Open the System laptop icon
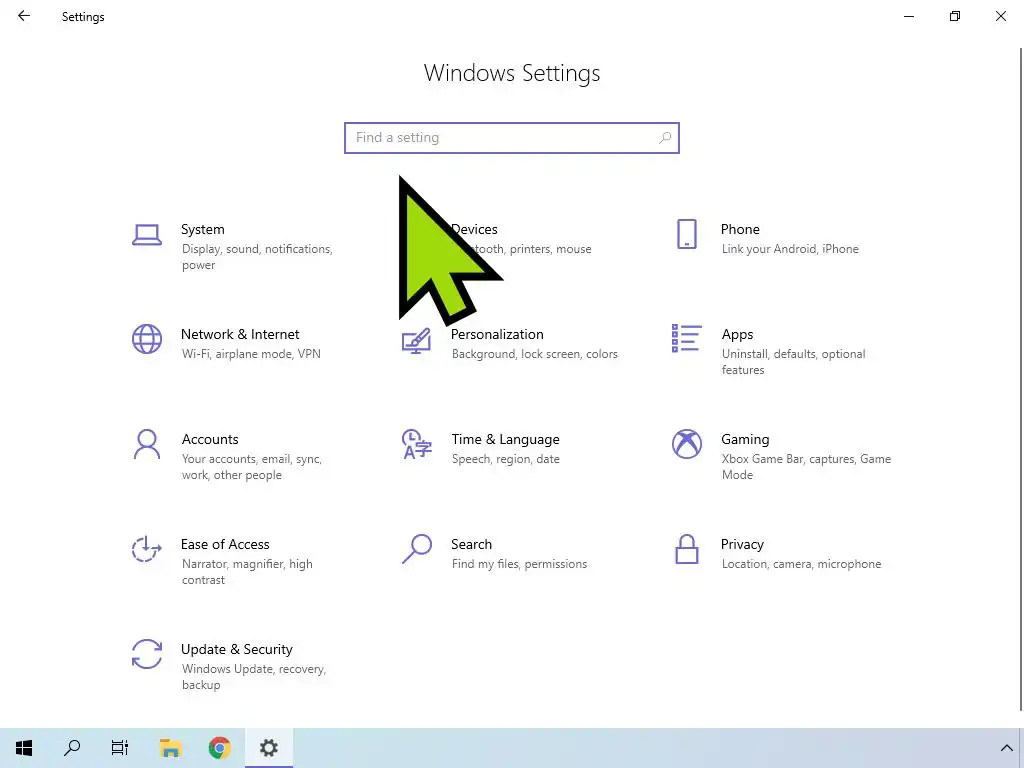This screenshot has height=768, width=1024. pyautogui.click(x=147, y=234)
